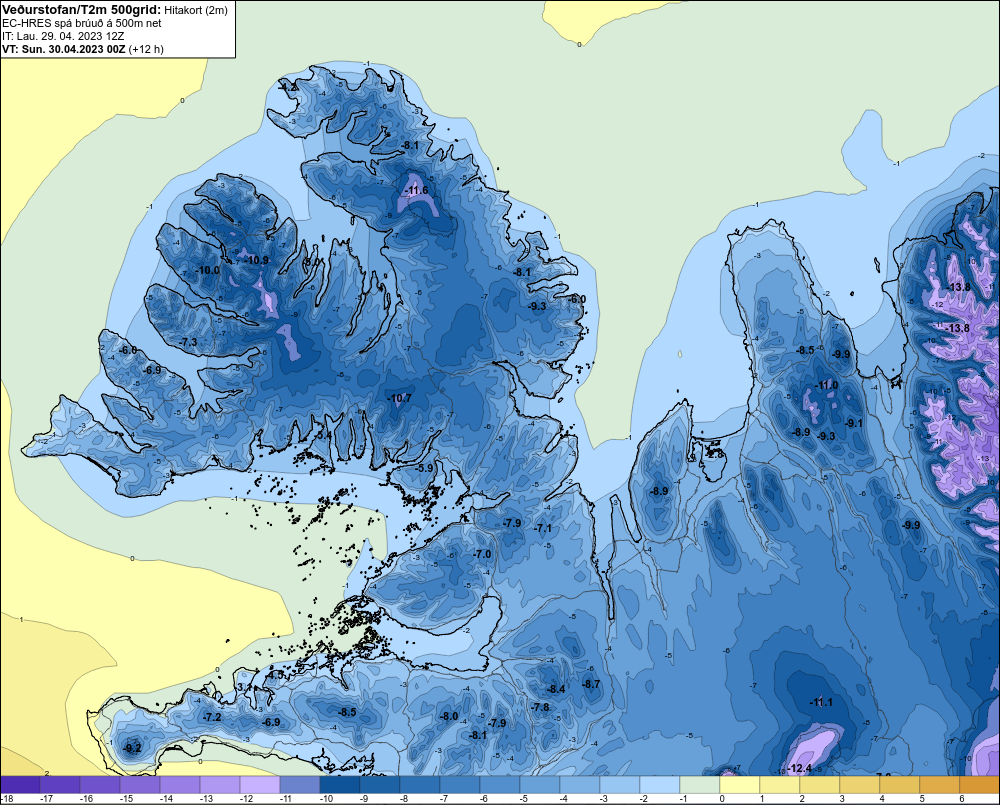Click the -10.9 temperature label

257,260
